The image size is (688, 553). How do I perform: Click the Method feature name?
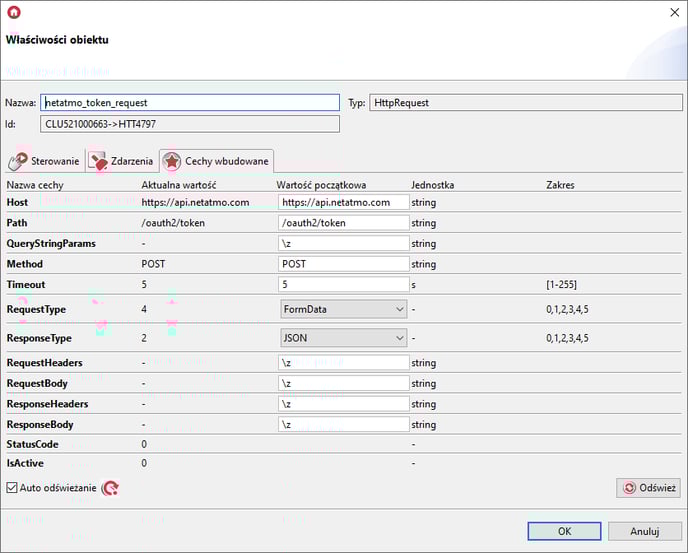tap(25, 264)
